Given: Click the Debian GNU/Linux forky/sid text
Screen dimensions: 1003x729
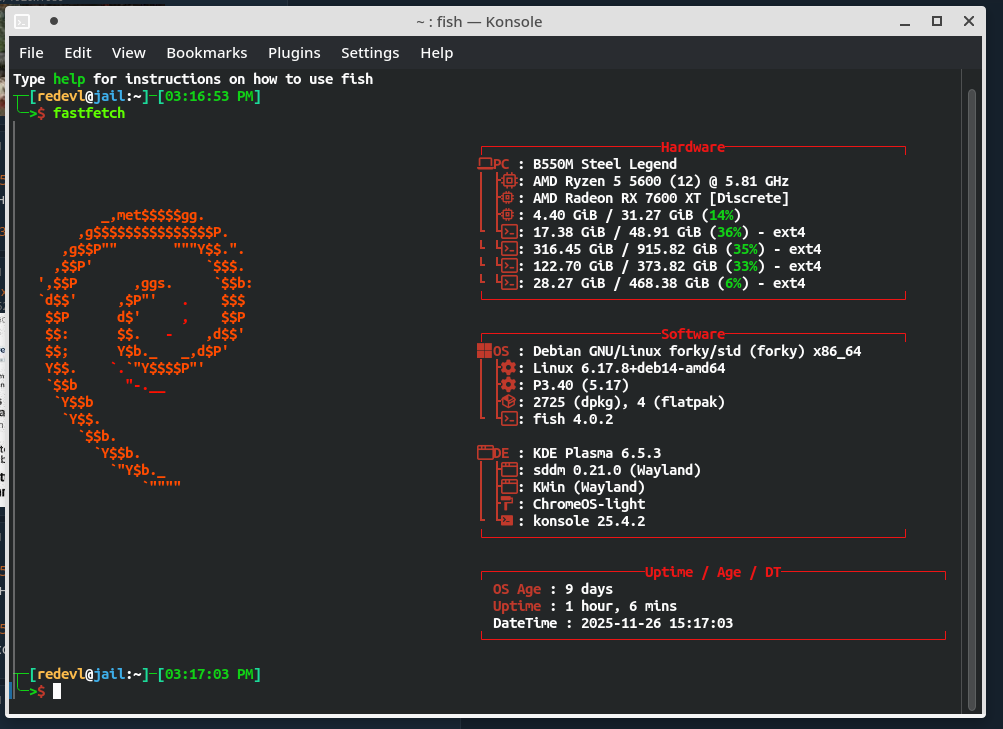Looking at the screenshot, I should [x=697, y=351].
